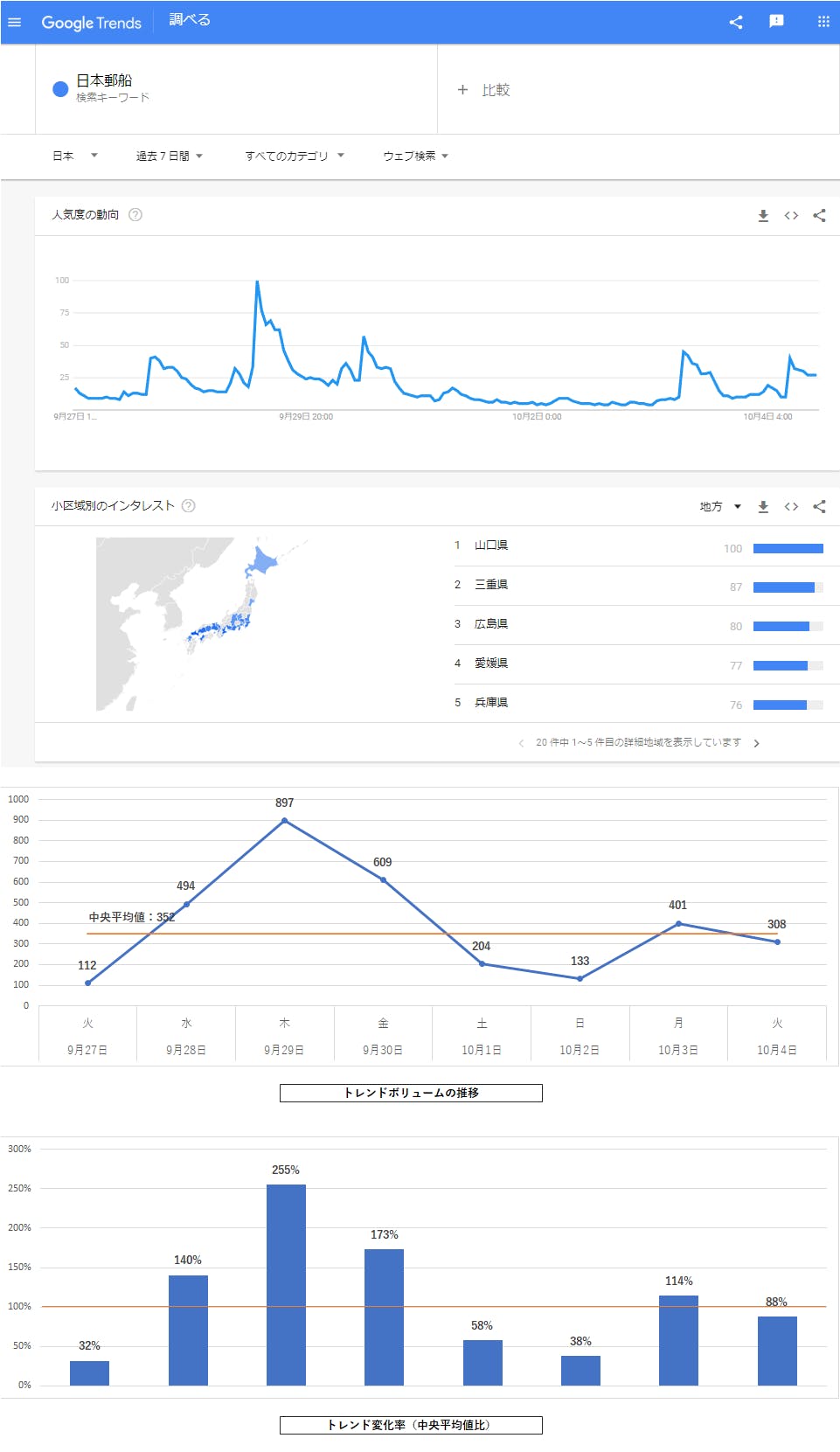Share the 人気度の動向 chart
The width and height of the screenshot is (840, 1452).
819,216
